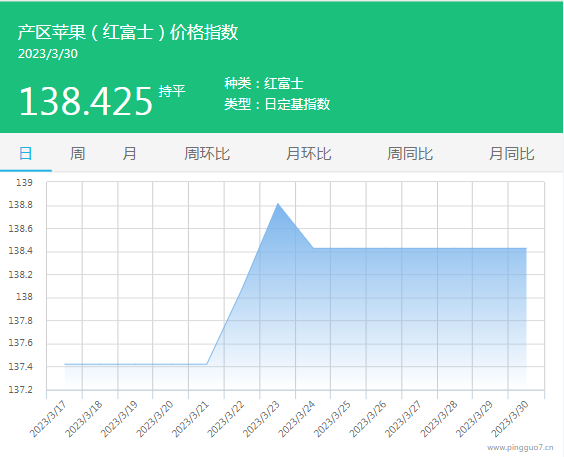564x457 pixels.
Task: Switch to the 月 monthly tab
Action: [129, 154]
